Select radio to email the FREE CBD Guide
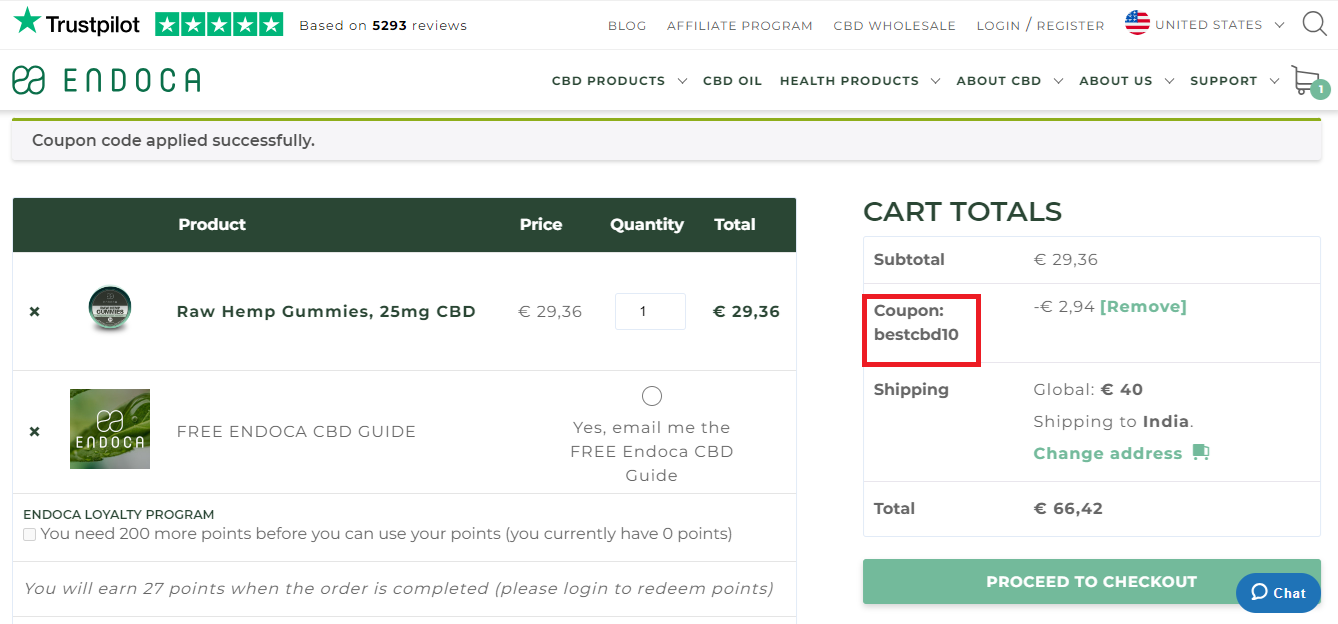Image resolution: width=1338 pixels, height=624 pixels. tap(651, 395)
